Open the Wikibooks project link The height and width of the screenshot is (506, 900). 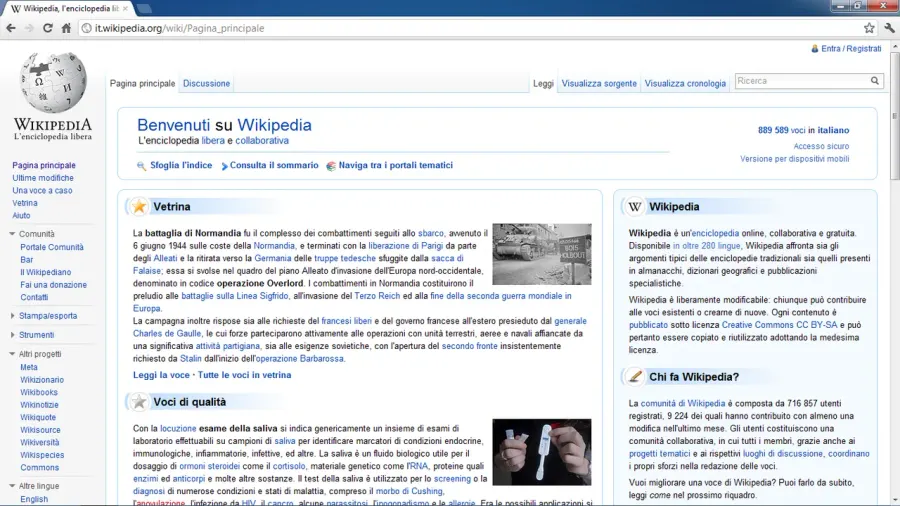pyautogui.click(x=39, y=392)
